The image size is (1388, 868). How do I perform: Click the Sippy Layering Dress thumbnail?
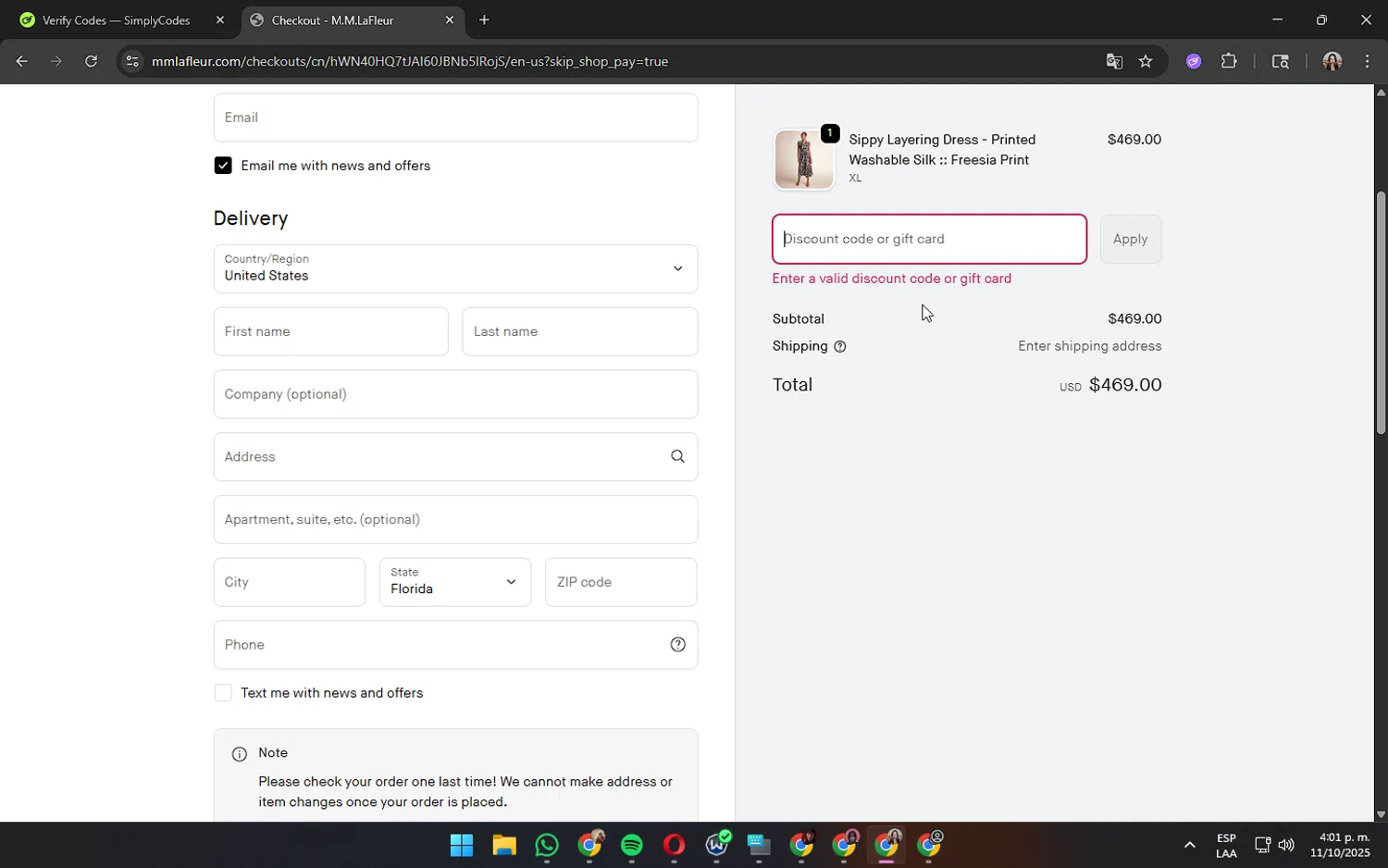[x=804, y=159]
